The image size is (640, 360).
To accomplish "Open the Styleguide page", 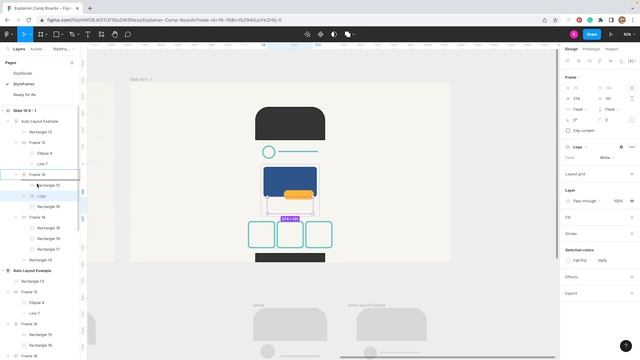I will click(x=22, y=73).
